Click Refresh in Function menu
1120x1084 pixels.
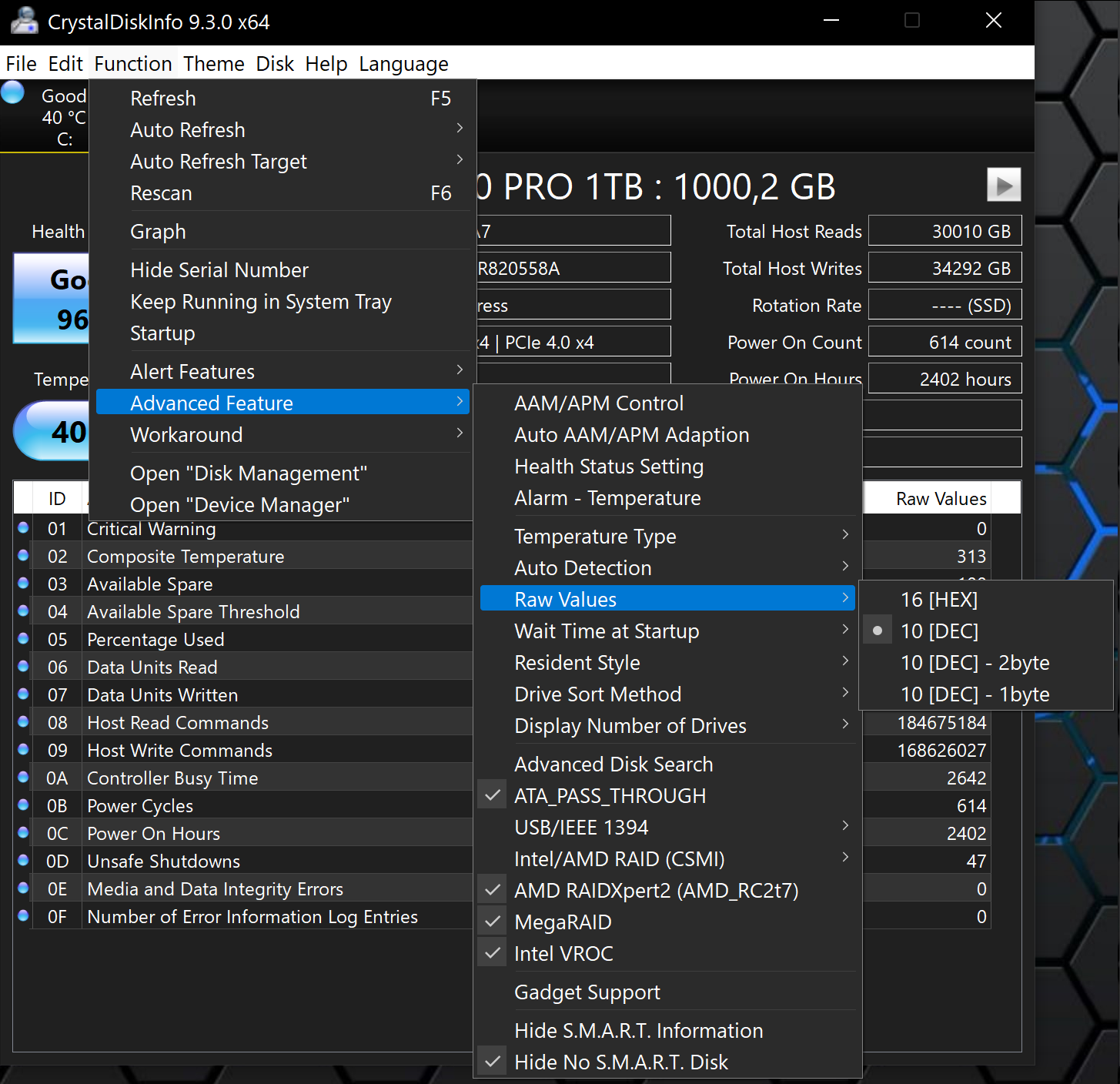pyautogui.click(x=283, y=98)
